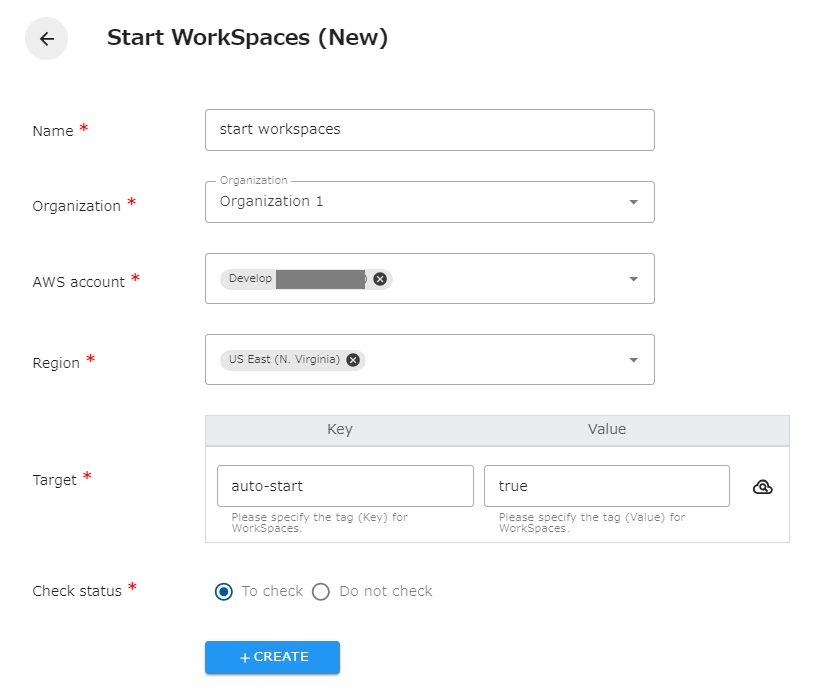Click the Value column header

point(607,429)
